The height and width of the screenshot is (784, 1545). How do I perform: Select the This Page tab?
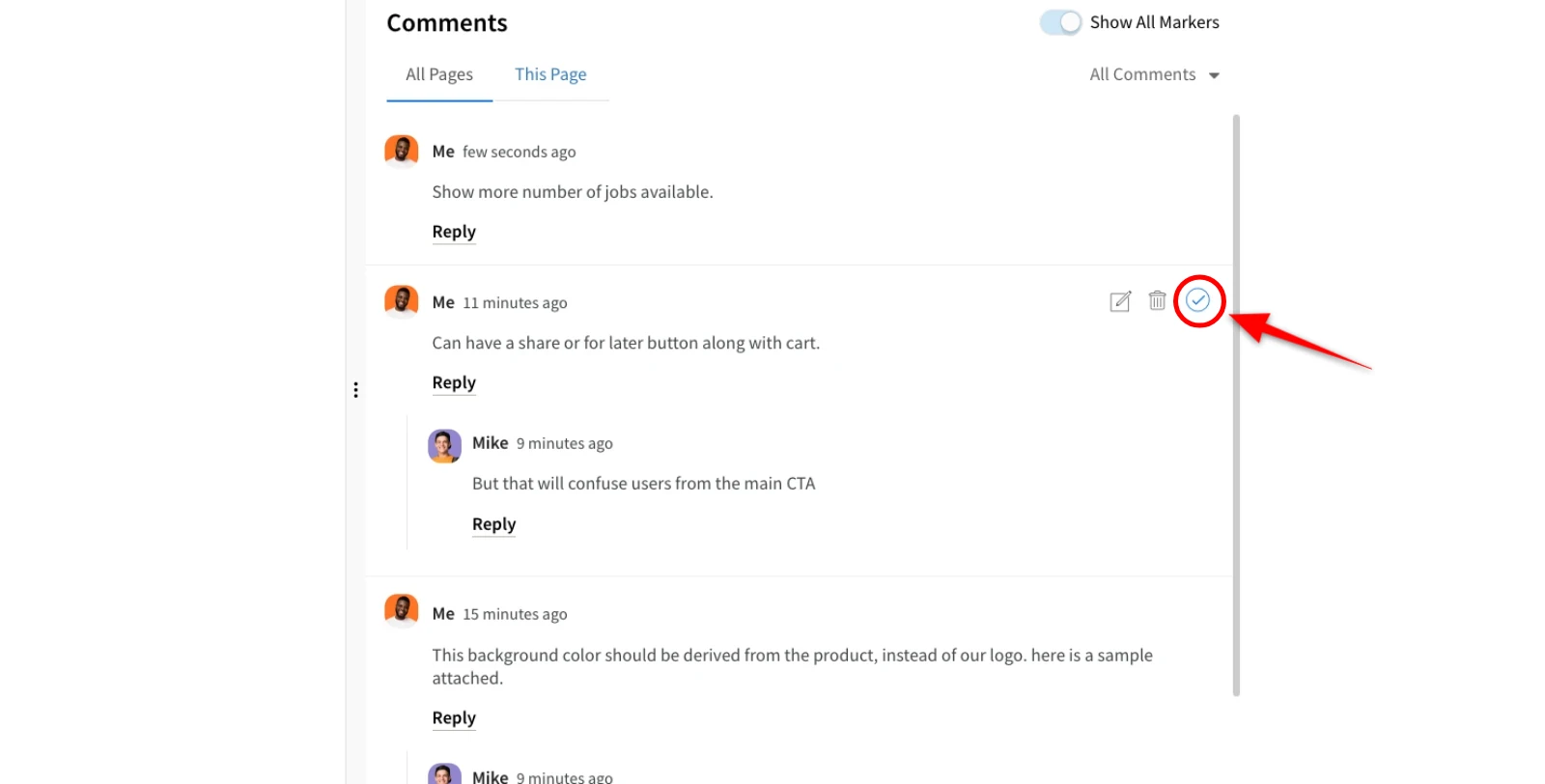[x=550, y=74]
